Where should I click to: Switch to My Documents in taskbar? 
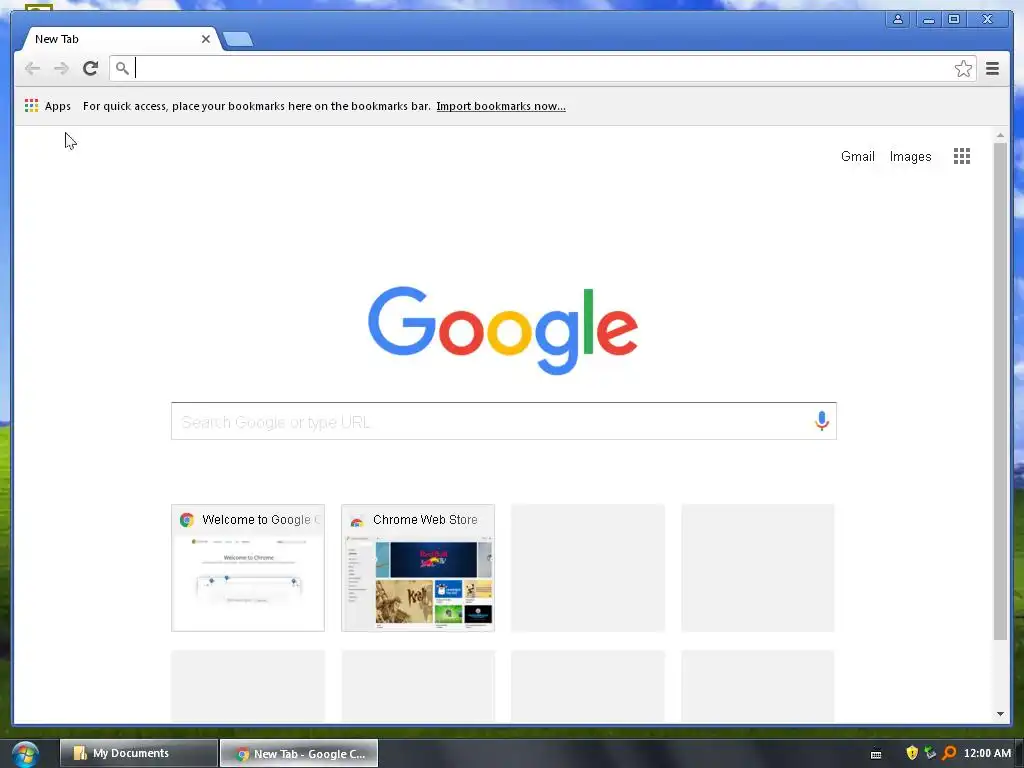click(138, 753)
